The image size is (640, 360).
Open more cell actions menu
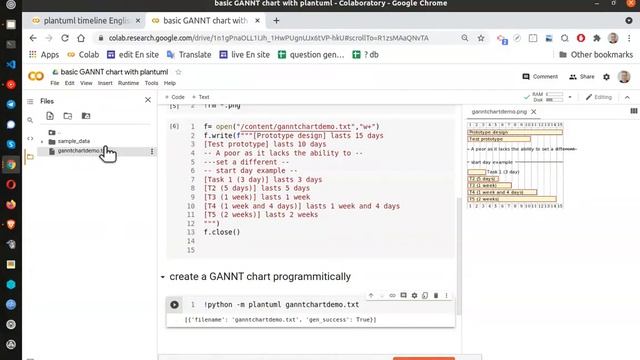pyautogui.click(x=446, y=295)
